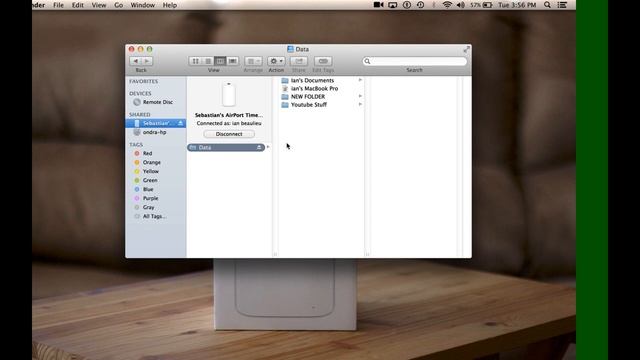
Task: Click the clock showing Tue 3:56 PM
Action: (517, 5)
